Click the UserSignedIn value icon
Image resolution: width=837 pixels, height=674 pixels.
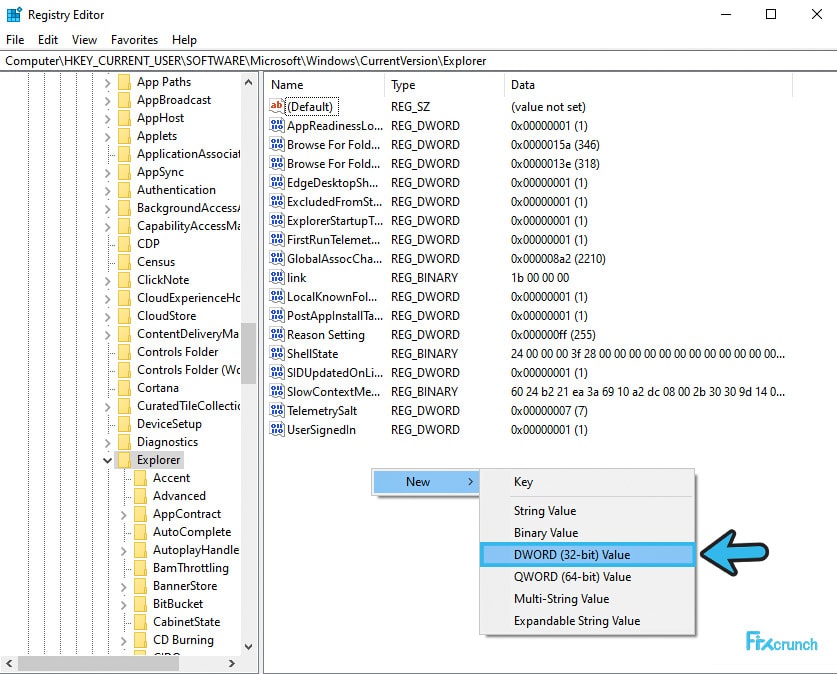coord(277,430)
